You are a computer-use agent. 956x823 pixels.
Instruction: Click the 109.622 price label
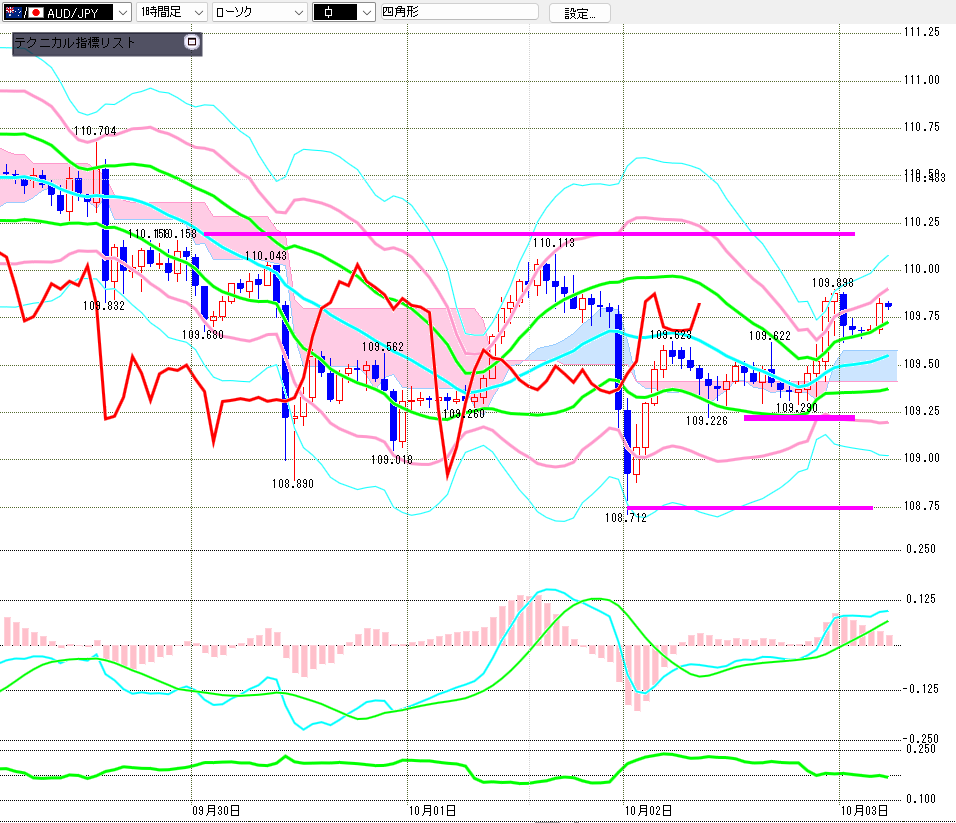click(x=769, y=336)
